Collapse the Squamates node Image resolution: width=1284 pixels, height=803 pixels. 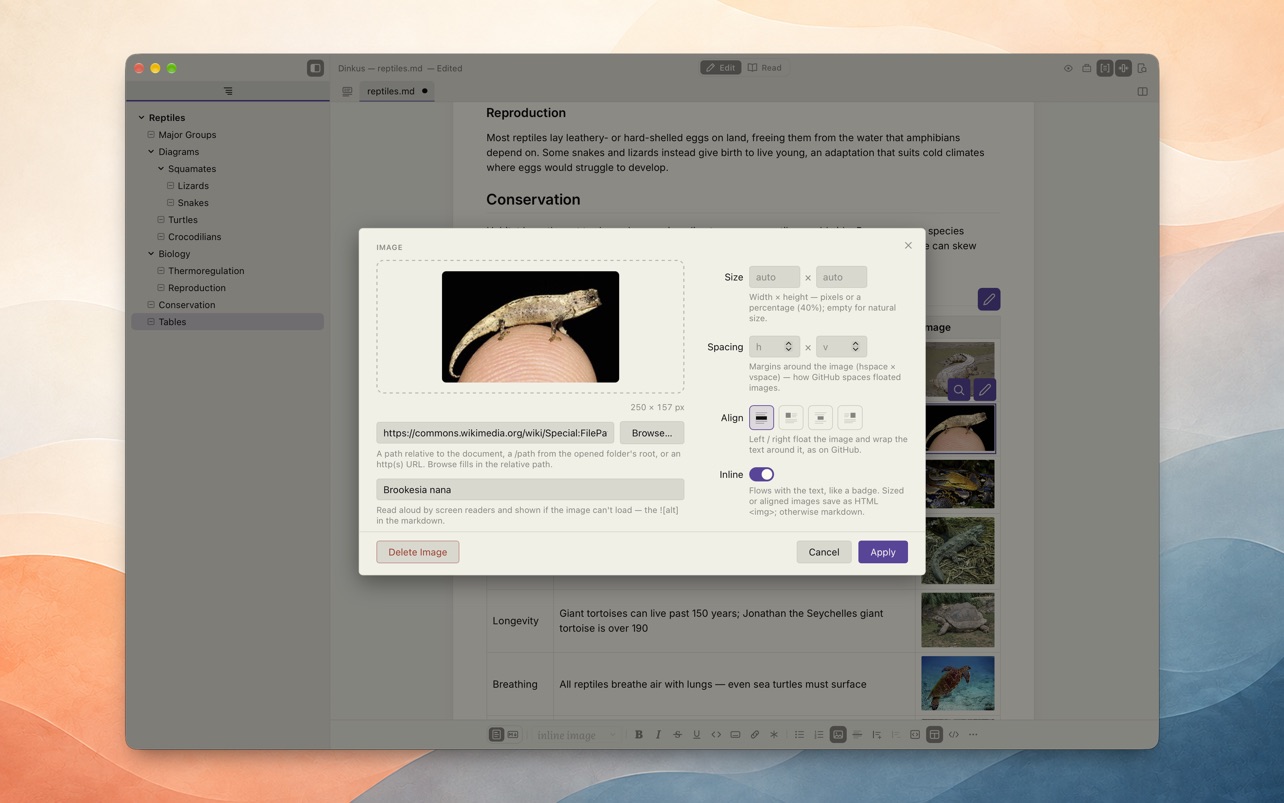[161, 169]
